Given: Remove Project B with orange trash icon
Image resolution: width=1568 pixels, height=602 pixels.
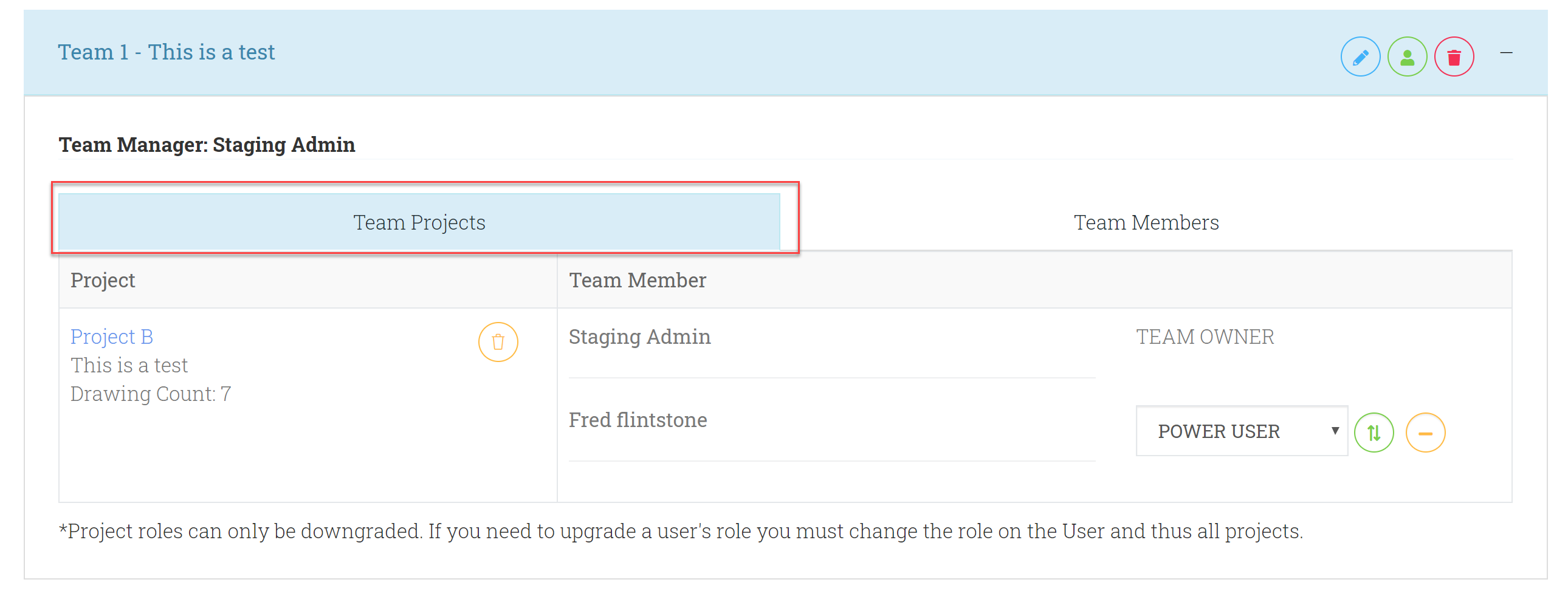Looking at the screenshot, I should coord(498,342).
